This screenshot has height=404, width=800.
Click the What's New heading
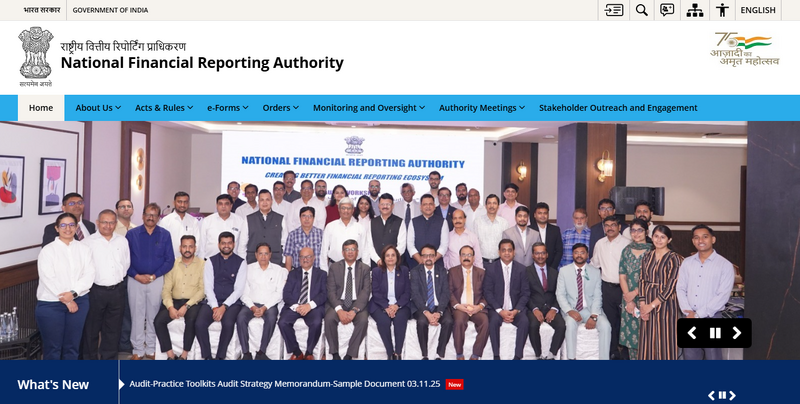click(x=53, y=385)
